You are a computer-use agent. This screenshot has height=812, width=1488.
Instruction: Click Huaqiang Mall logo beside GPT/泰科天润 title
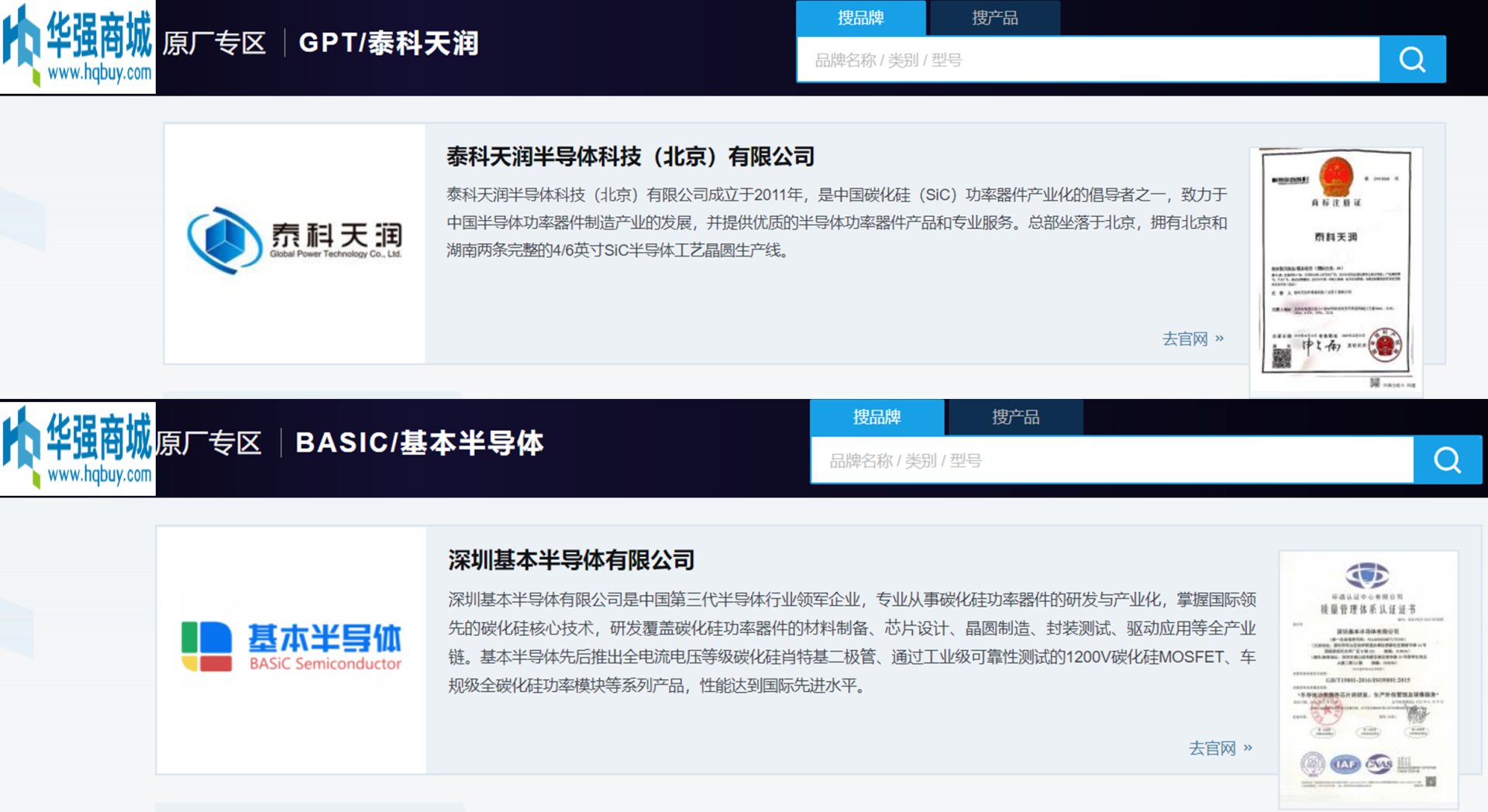pos(77,46)
